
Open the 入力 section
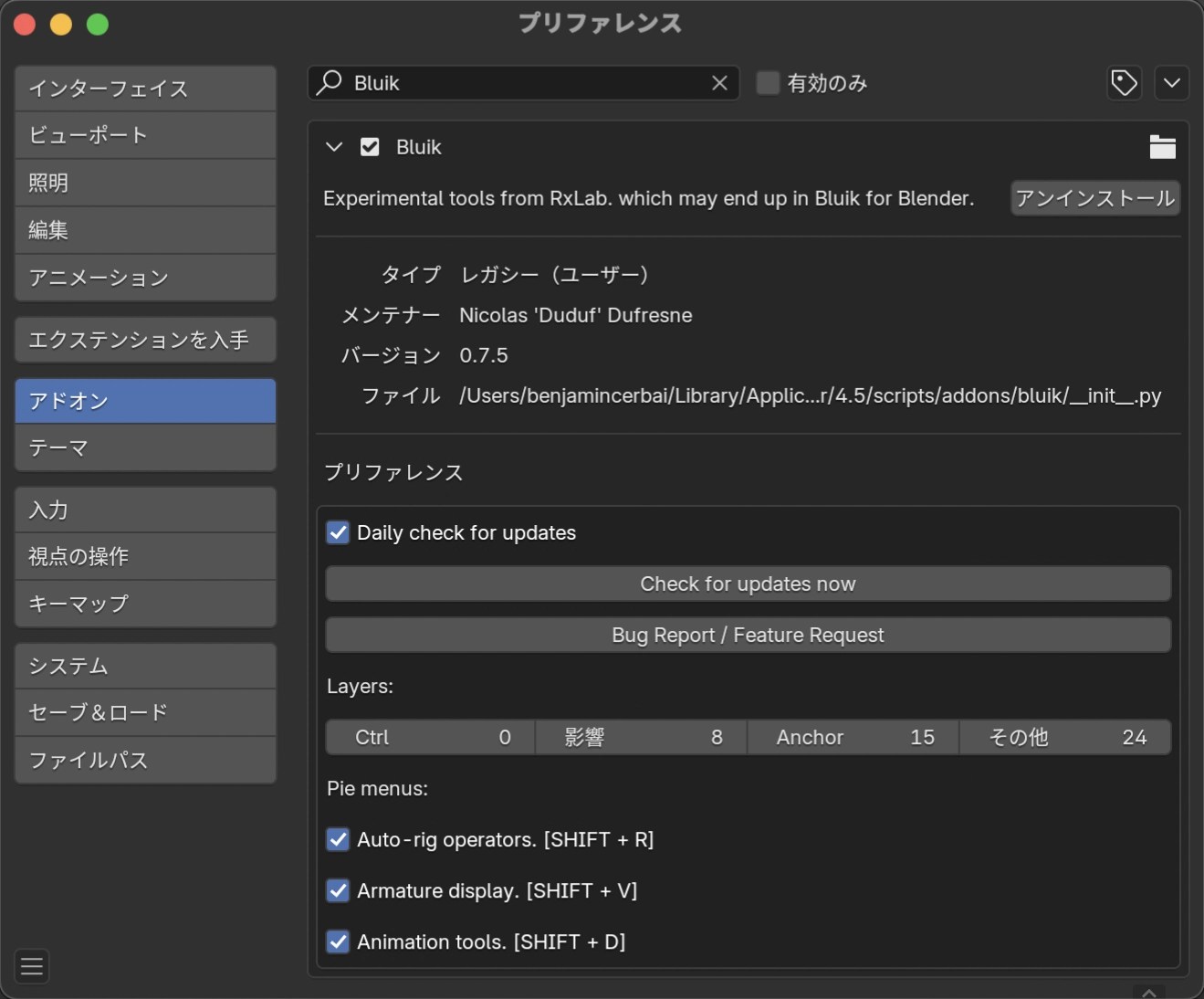click(x=145, y=510)
